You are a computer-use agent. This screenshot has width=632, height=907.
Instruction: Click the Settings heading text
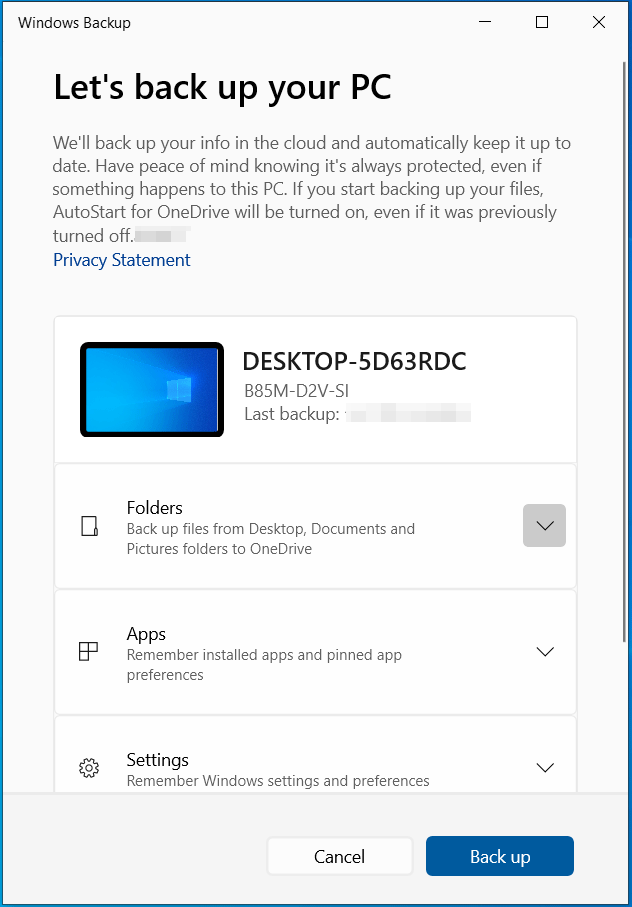pos(157,760)
